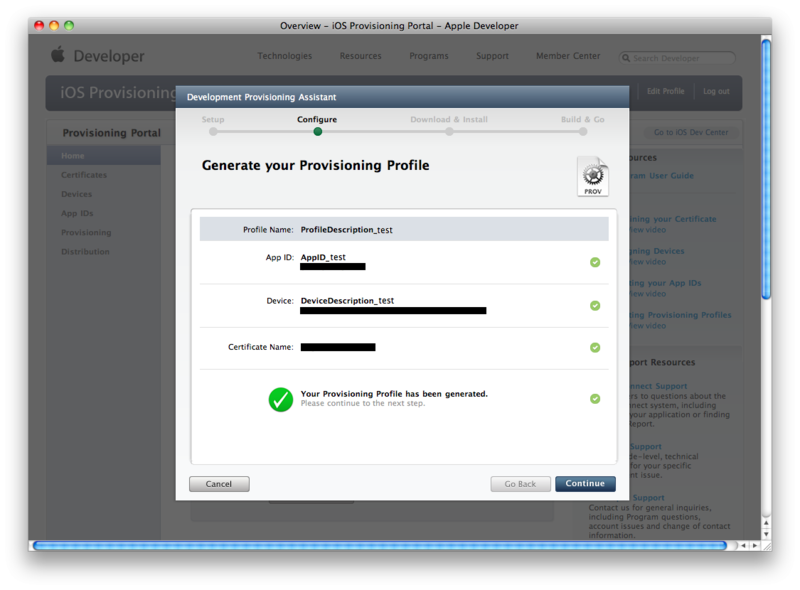Click the Download & Install step marker
Image resolution: width=800 pixels, height=590 pixels.
[449, 132]
